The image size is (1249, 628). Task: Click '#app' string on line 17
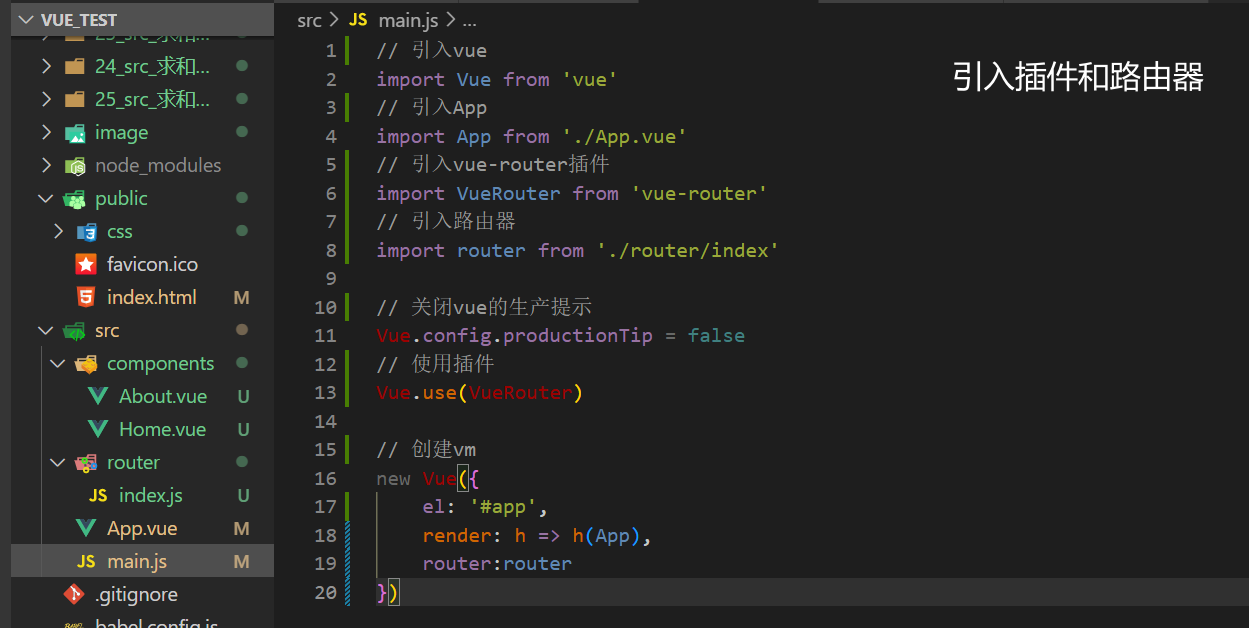pyautogui.click(x=504, y=506)
